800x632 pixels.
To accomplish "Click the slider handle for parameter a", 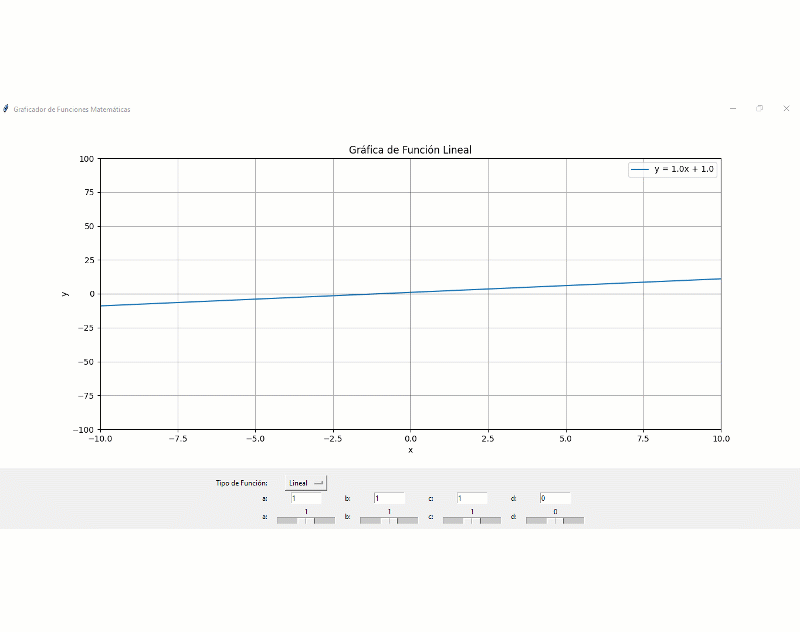I will click(306, 520).
